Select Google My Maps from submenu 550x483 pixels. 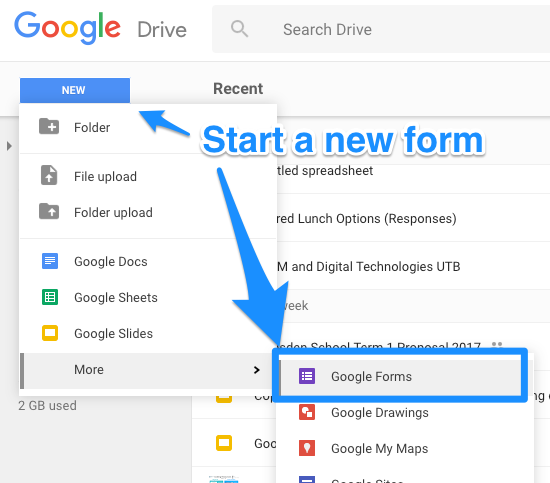pos(405,449)
